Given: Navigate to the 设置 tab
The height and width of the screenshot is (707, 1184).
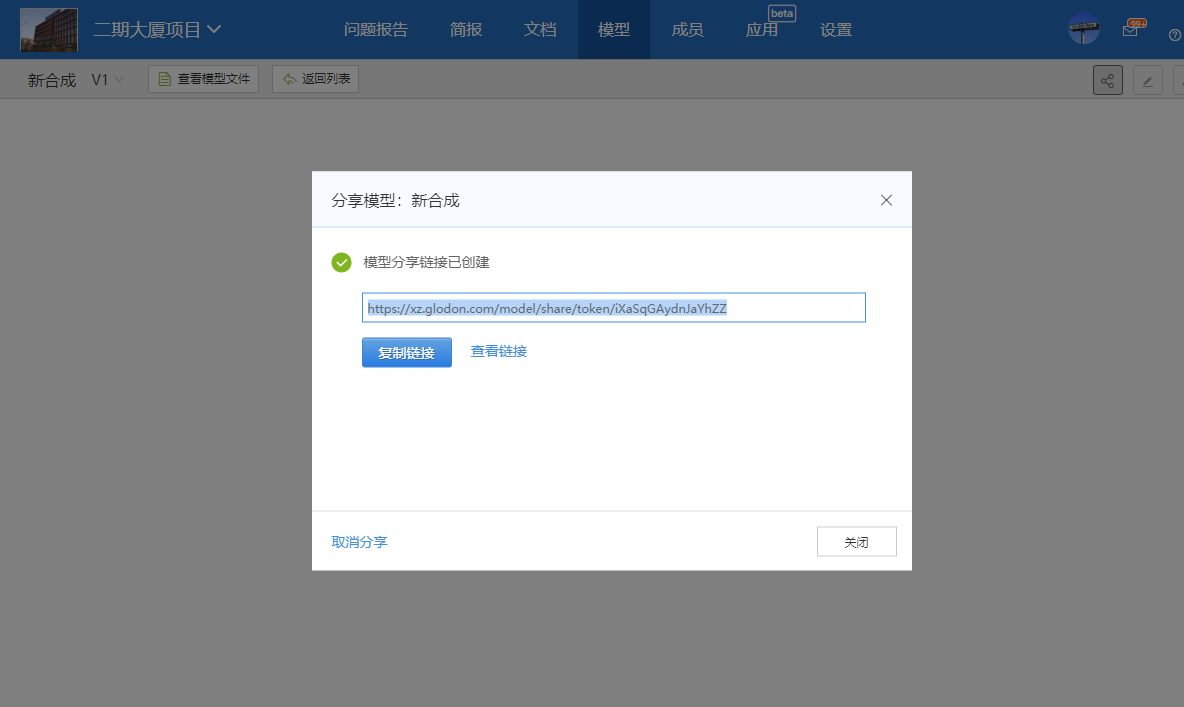Looking at the screenshot, I should 836,30.
